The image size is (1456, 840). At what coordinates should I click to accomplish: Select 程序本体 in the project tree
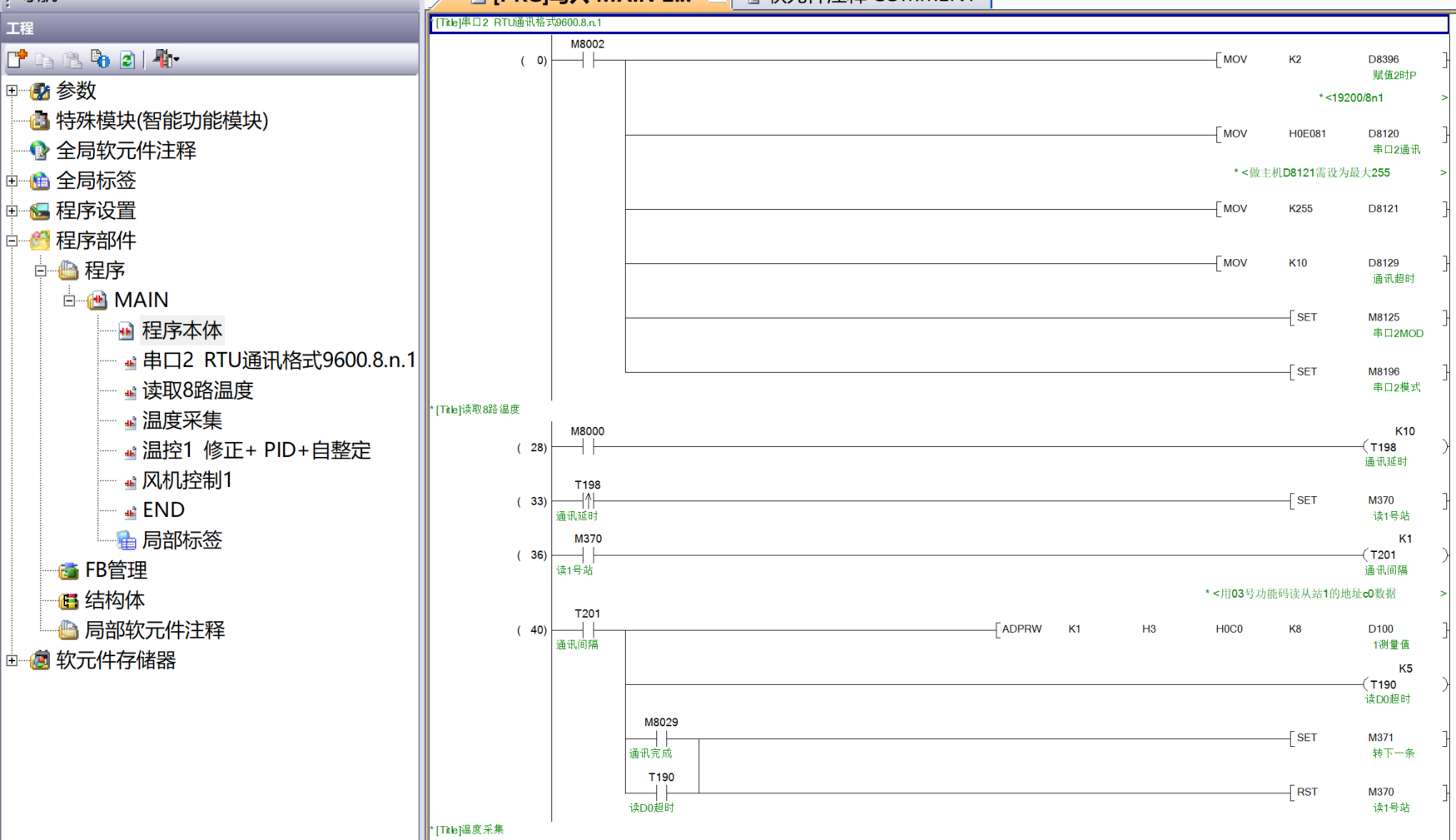(x=181, y=331)
